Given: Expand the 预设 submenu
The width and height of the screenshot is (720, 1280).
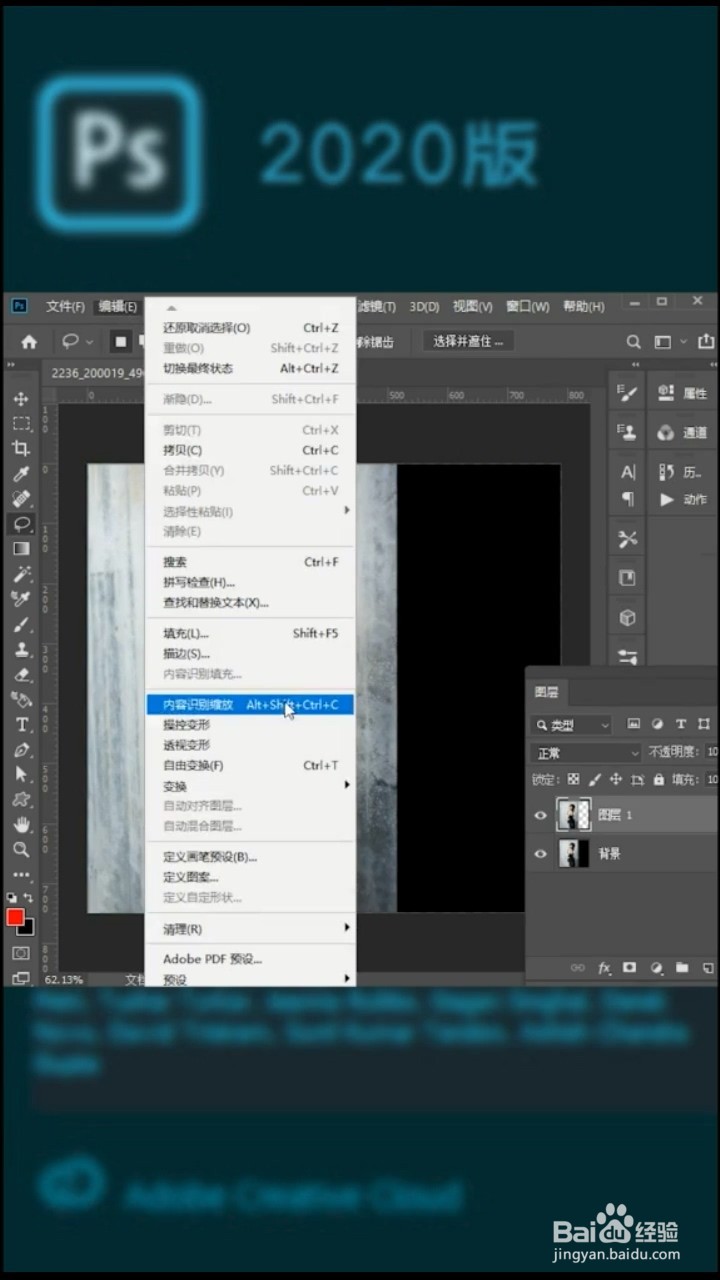Looking at the screenshot, I should pyautogui.click(x=251, y=979).
